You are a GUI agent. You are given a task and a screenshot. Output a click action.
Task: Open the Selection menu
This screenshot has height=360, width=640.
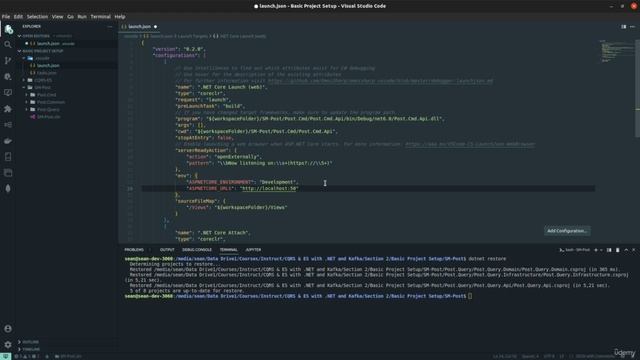[37, 17]
